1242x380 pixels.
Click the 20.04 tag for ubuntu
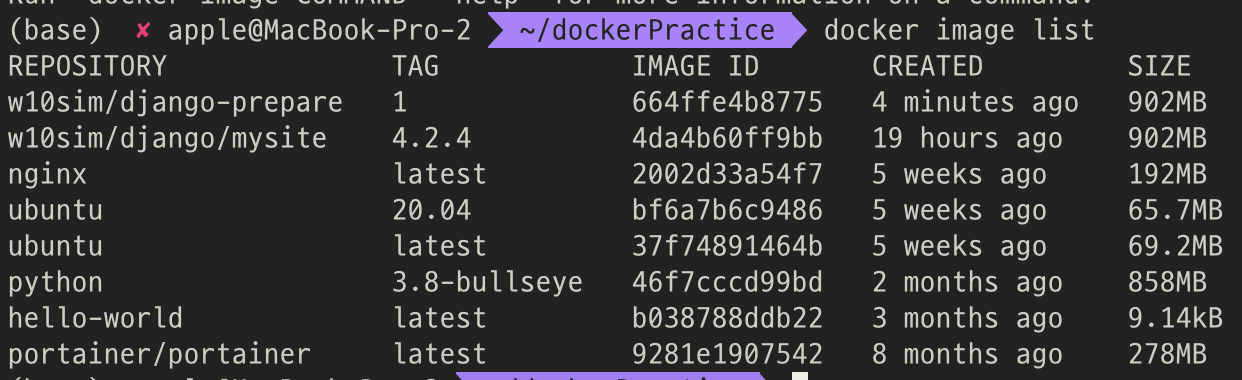432,211
